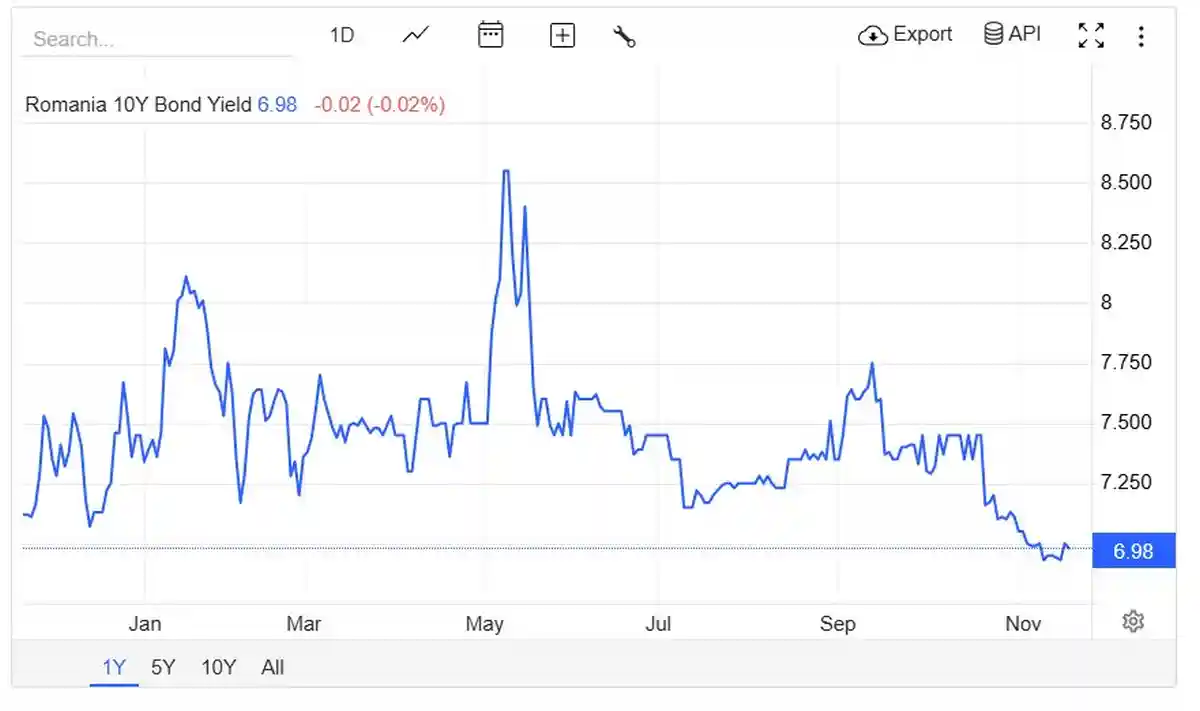Click the Export cloud download button
The height and width of the screenshot is (711, 1200).
click(x=905, y=35)
